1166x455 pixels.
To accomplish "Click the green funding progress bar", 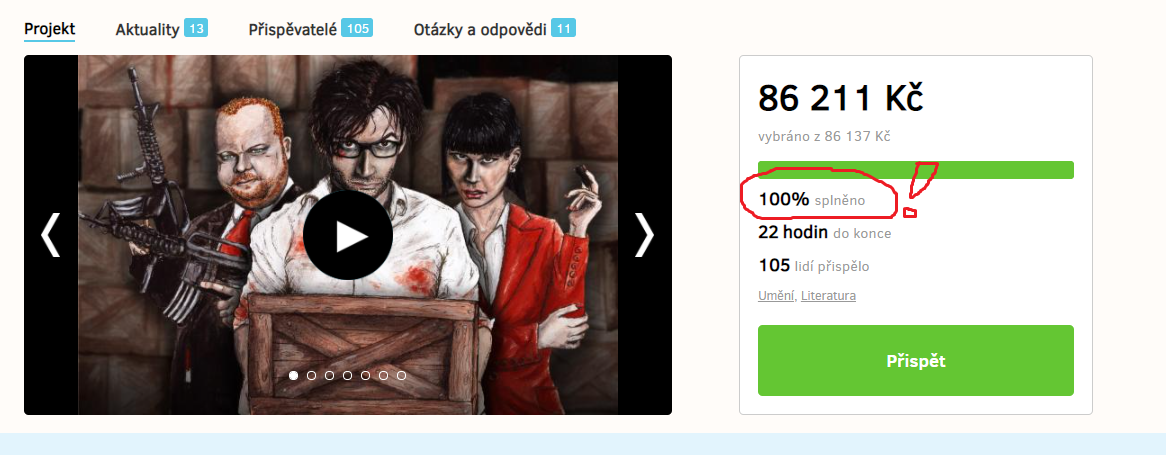I will (x=915, y=170).
